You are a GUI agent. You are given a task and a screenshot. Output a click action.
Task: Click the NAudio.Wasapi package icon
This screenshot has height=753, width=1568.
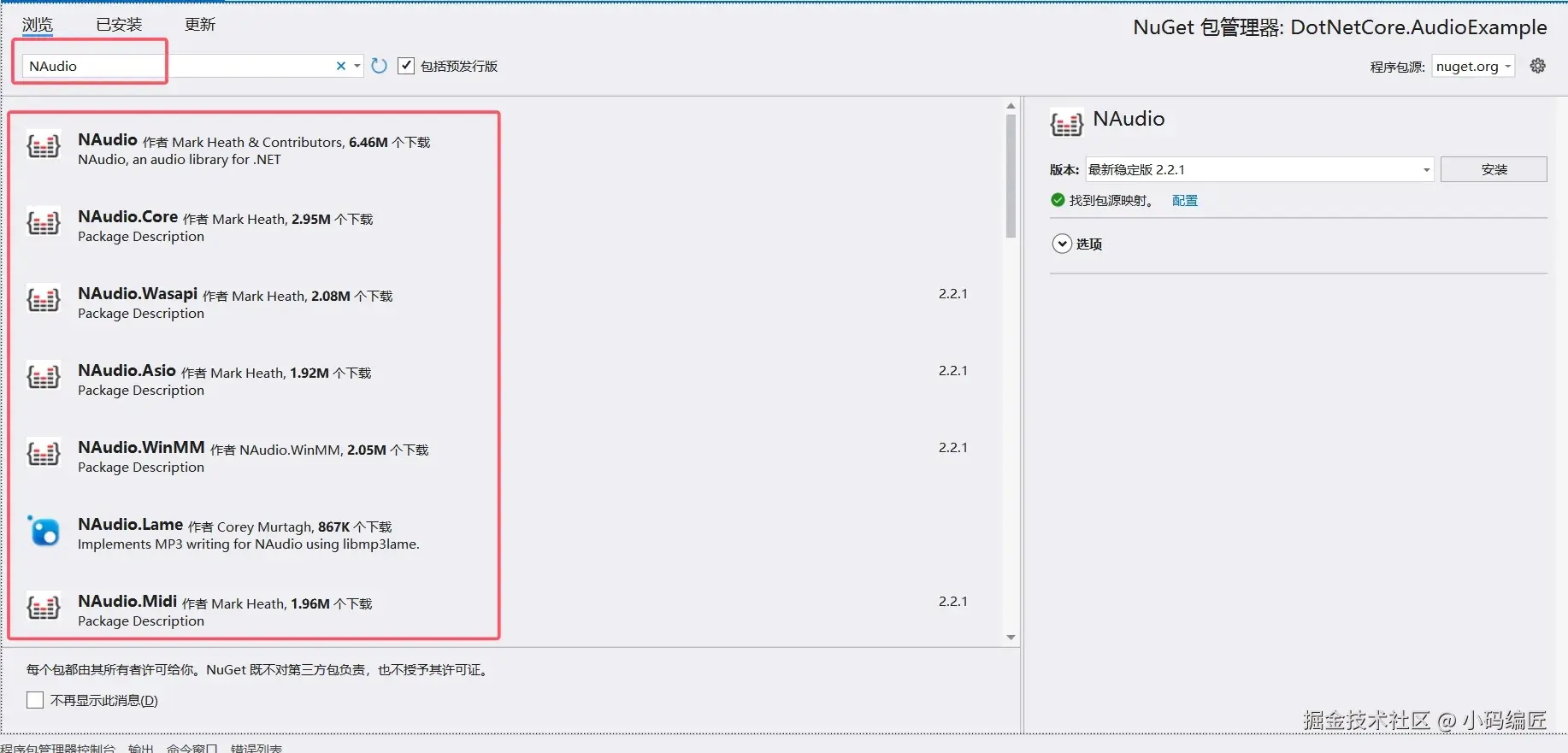pos(44,300)
